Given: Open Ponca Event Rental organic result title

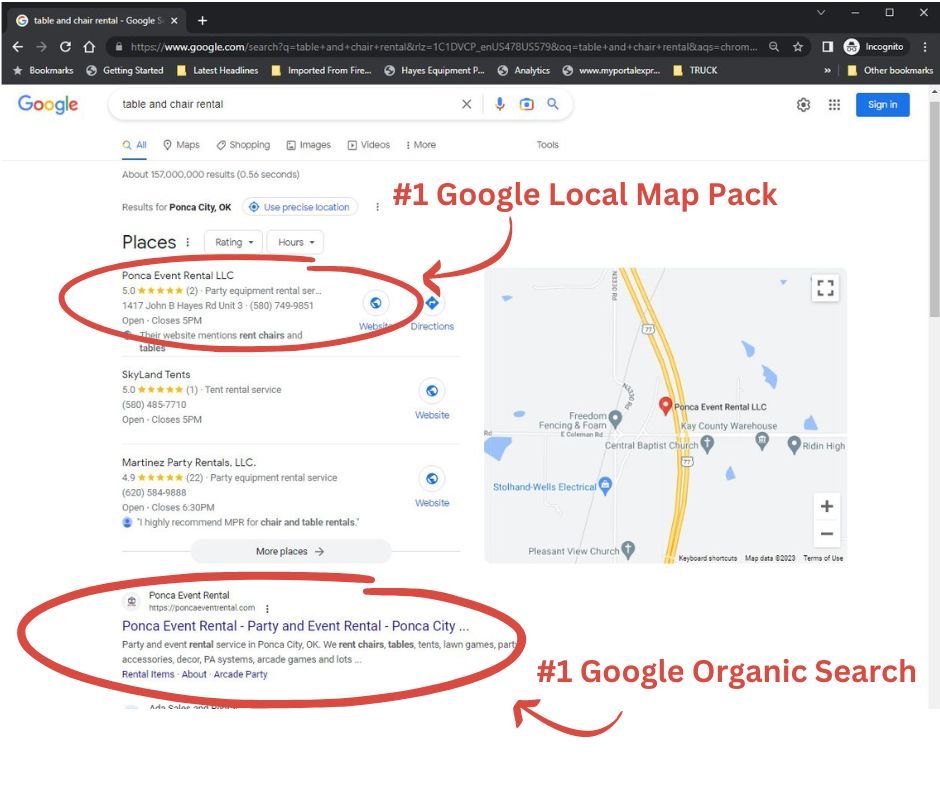Looking at the screenshot, I should (x=296, y=626).
